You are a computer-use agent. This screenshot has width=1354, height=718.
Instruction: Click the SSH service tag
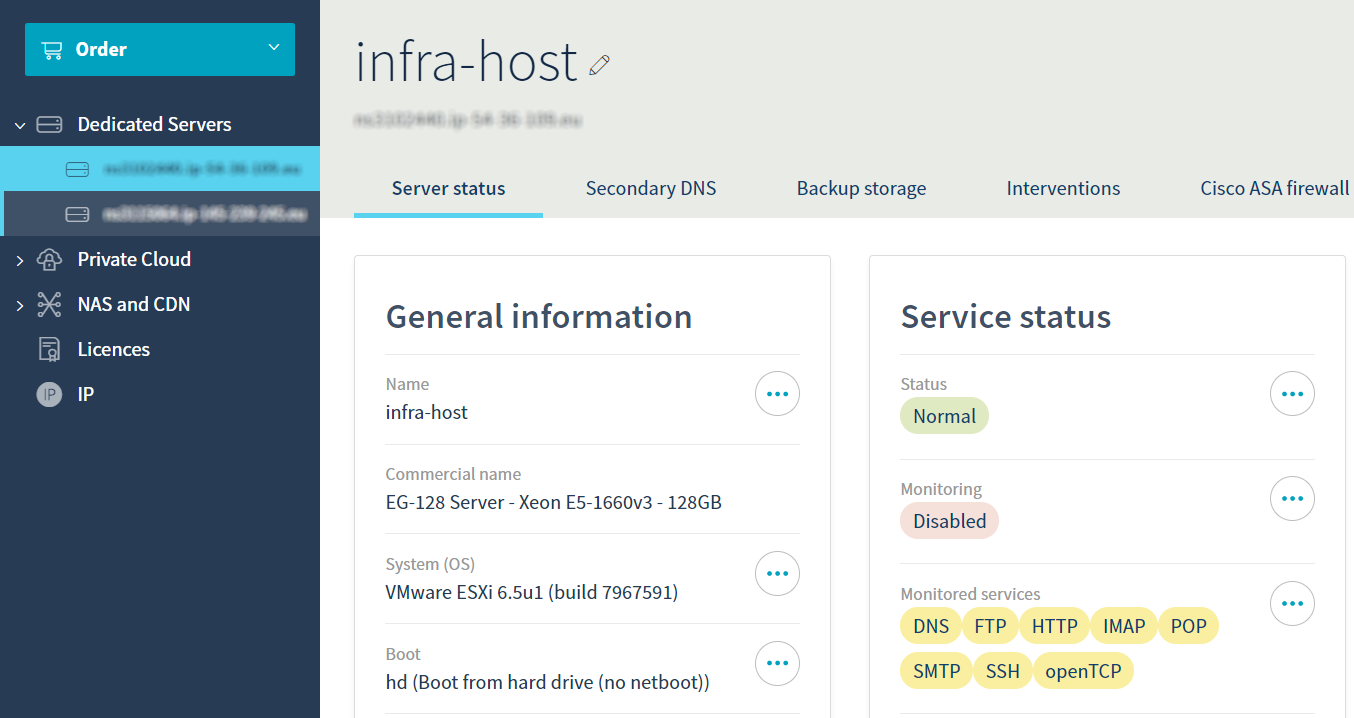(1002, 671)
